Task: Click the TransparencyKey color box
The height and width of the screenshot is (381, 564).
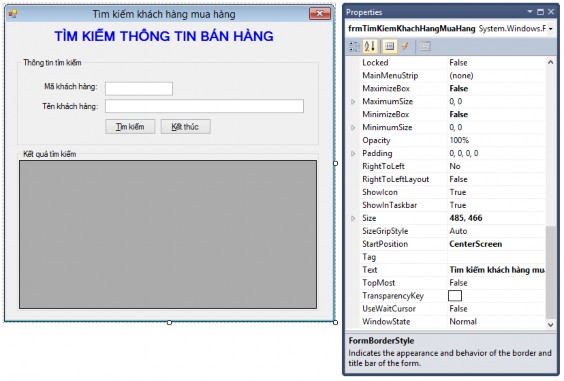Action: (x=455, y=296)
